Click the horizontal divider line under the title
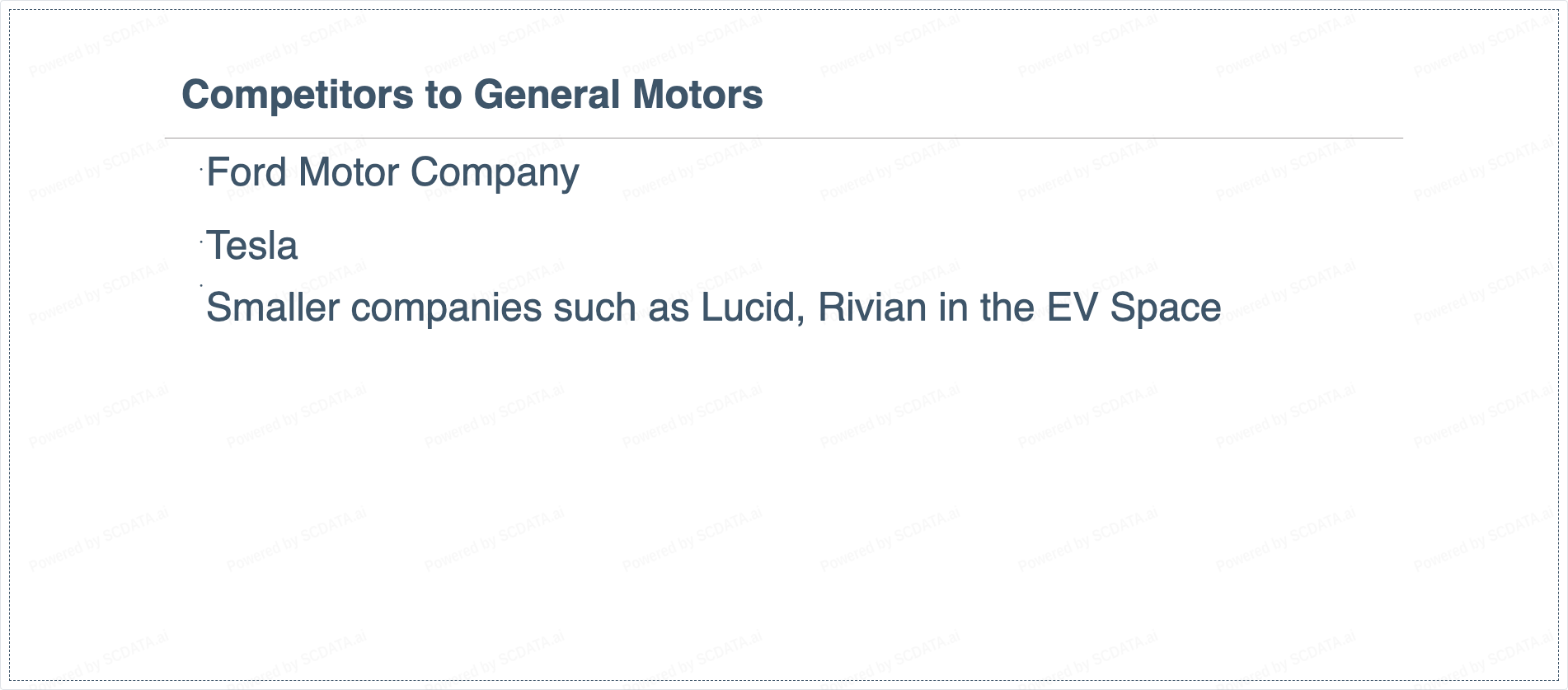 (783, 138)
